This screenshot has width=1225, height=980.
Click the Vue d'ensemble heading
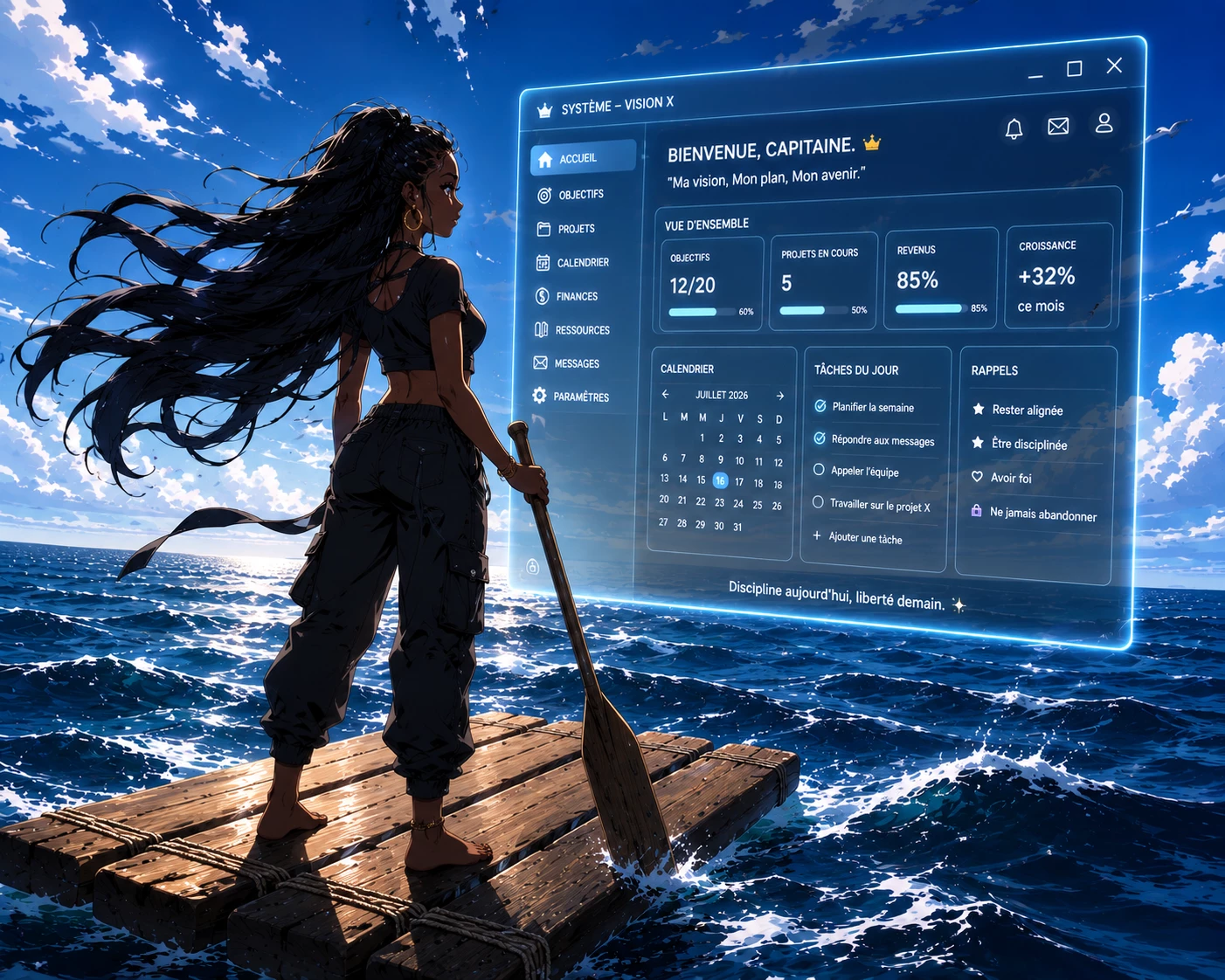coord(707,224)
